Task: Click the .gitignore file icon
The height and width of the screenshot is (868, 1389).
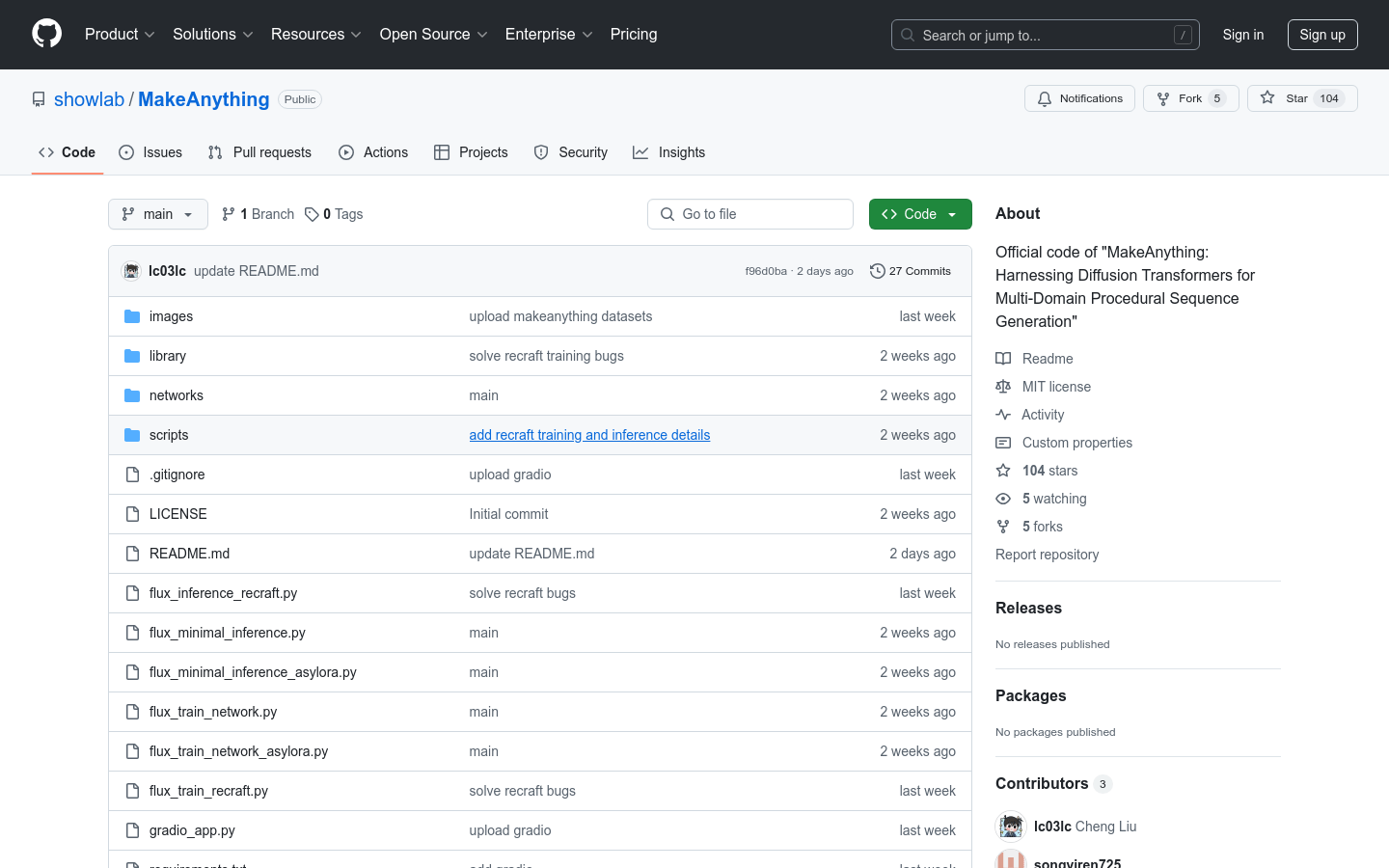Action: click(132, 475)
